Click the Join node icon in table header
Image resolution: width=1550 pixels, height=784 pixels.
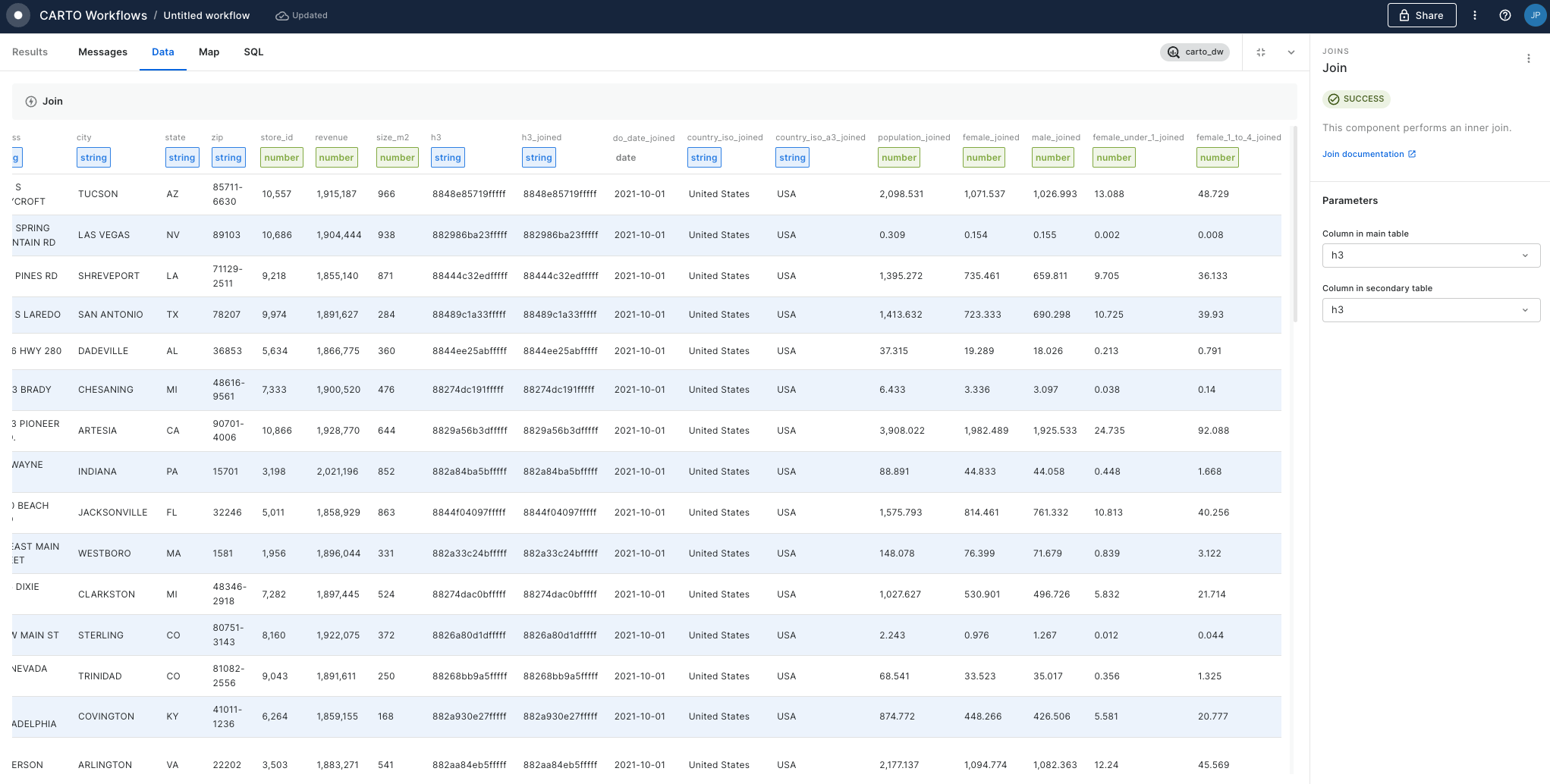[x=31, y=102]
